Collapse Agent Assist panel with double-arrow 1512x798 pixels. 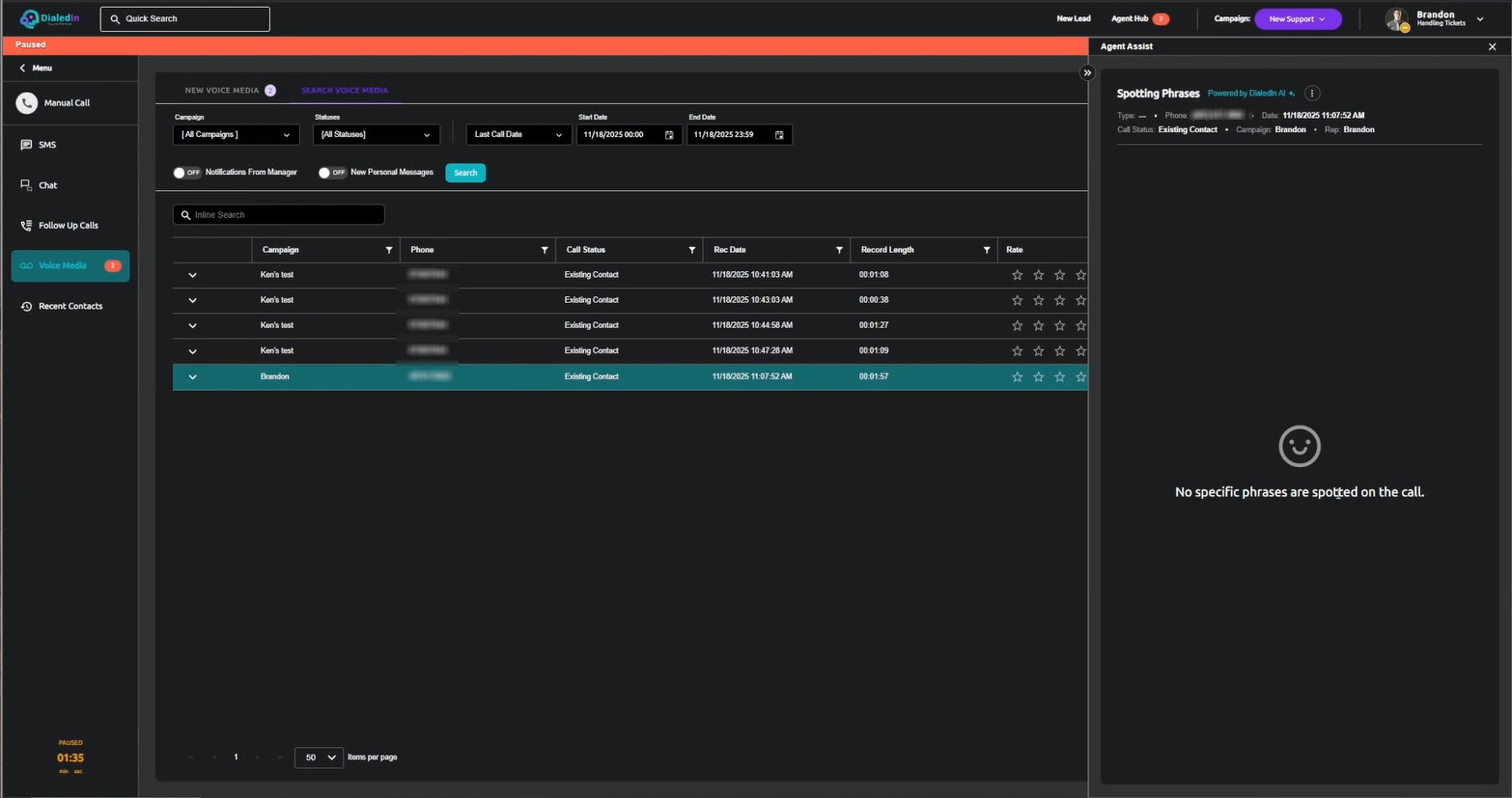(x=1087, y=73)
